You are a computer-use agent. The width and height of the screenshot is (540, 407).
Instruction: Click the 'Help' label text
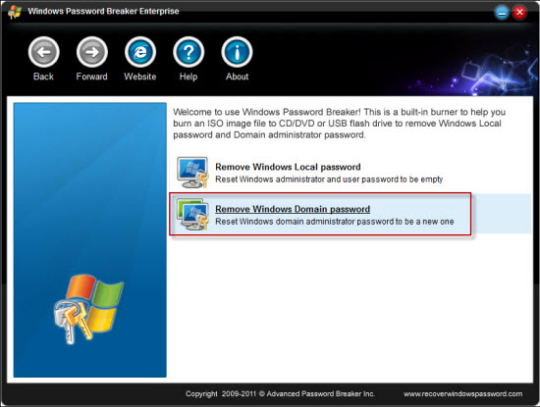pyautogui.click(x=188, y=76)
